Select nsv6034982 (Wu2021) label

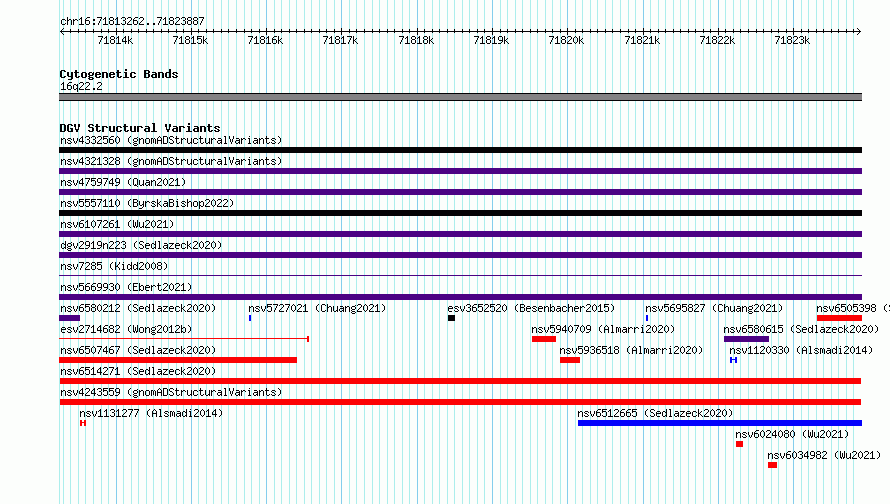tap(824, 455)
